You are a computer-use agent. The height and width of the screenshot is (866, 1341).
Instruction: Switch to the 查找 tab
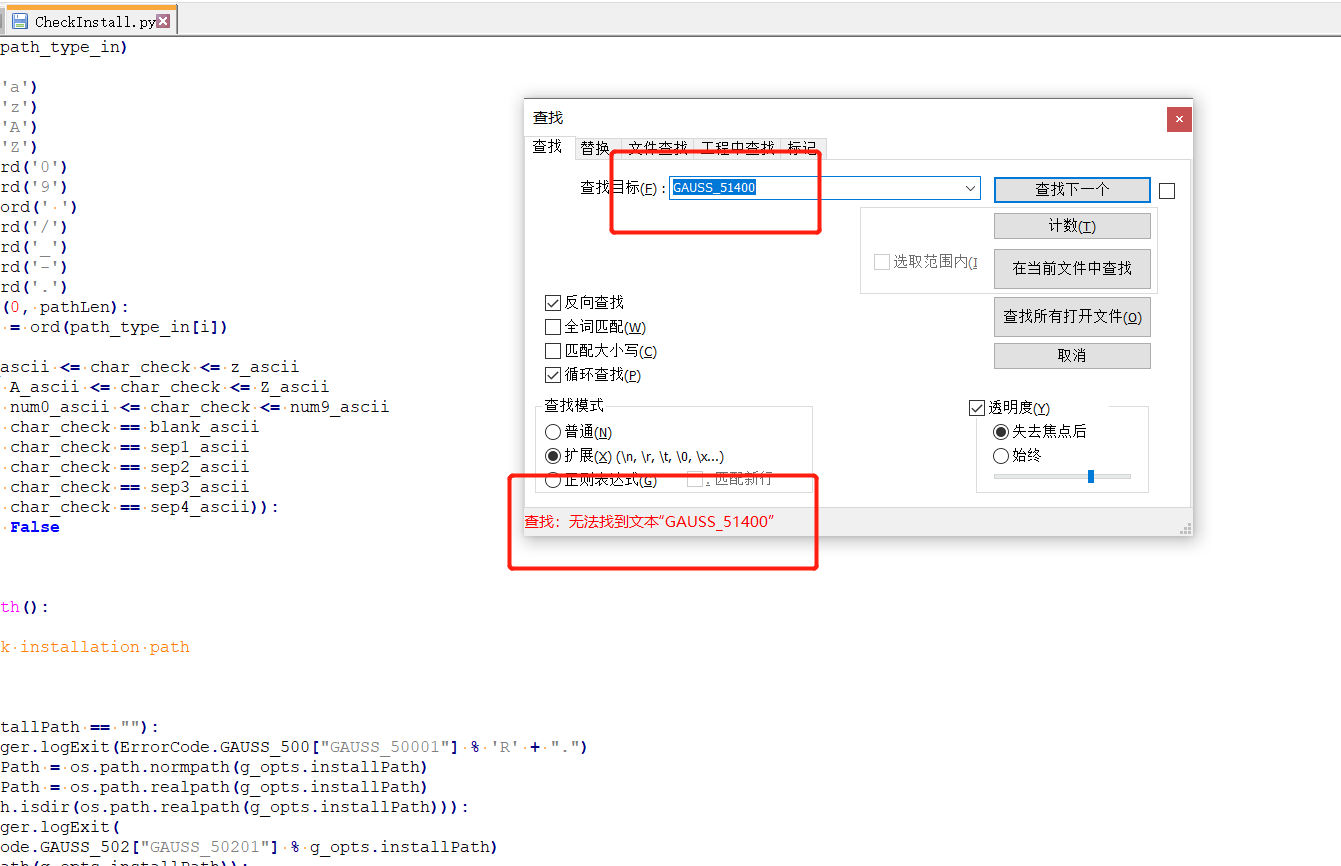tap(547, 147)
